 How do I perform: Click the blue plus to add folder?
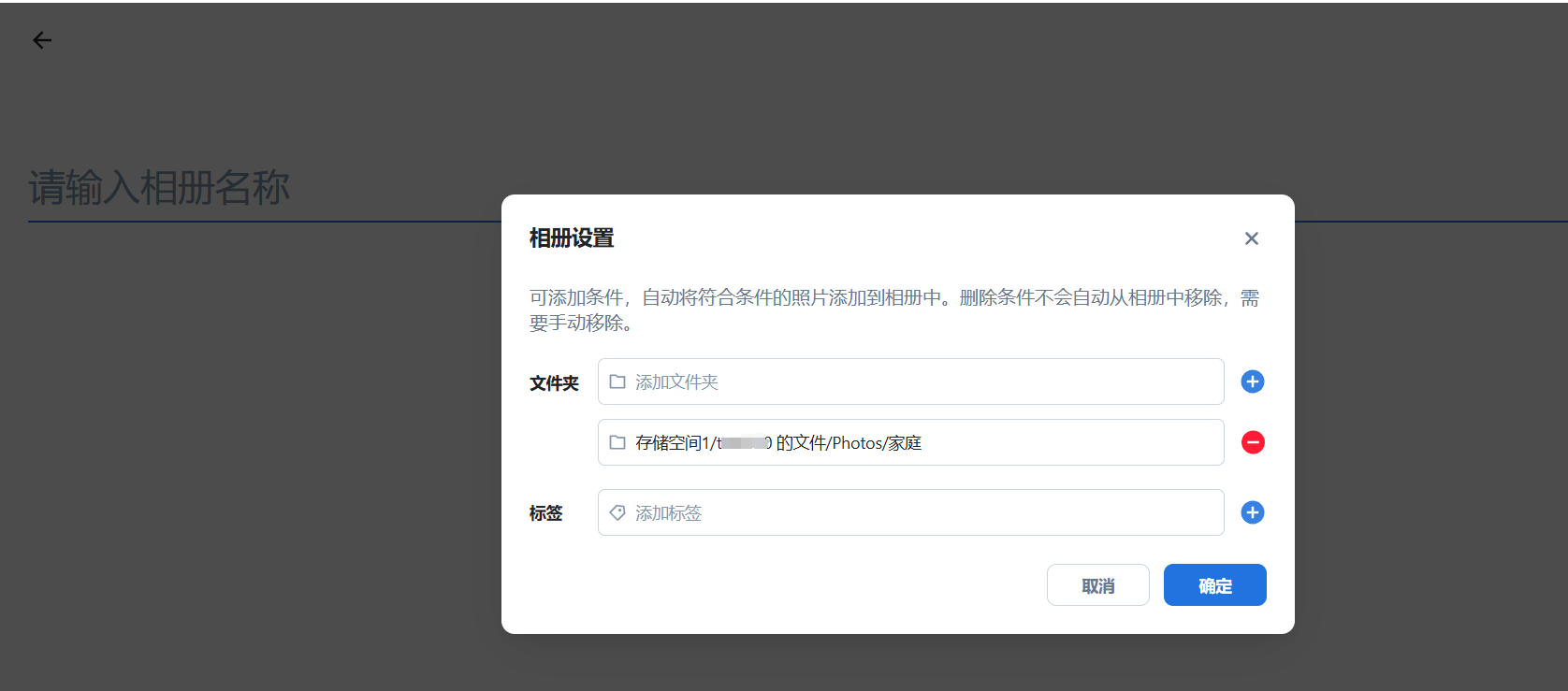coord(1253,381)
